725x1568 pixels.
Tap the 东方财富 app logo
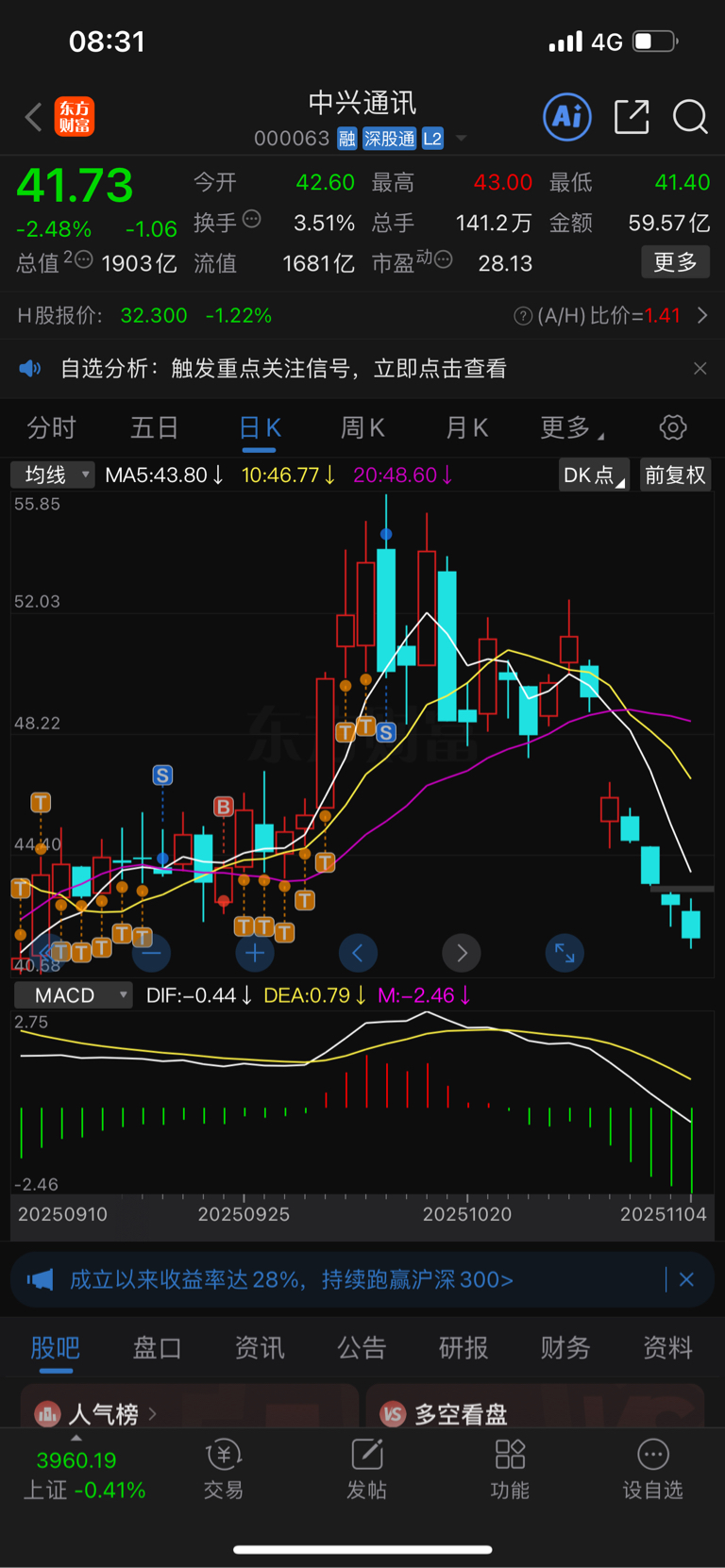pyautogui.click(x=75, y=117)
